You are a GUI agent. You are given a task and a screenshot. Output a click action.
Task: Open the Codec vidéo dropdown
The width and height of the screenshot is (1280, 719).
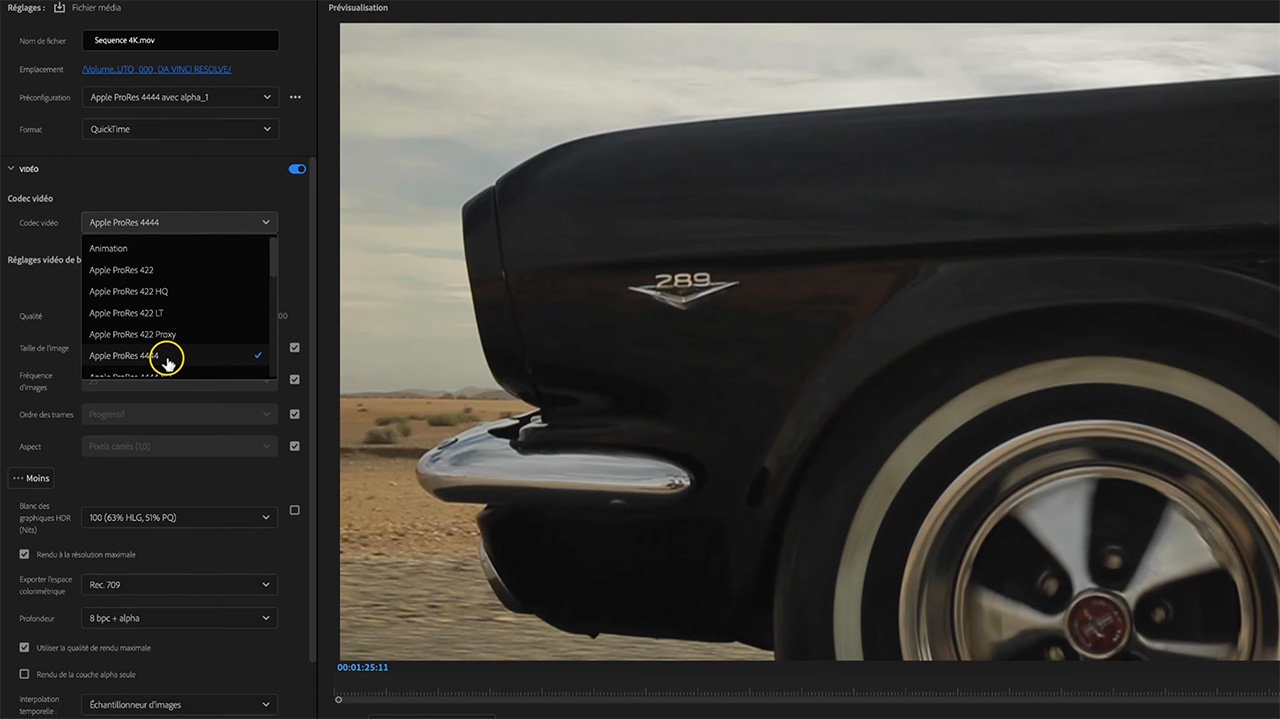click(180, 222)
